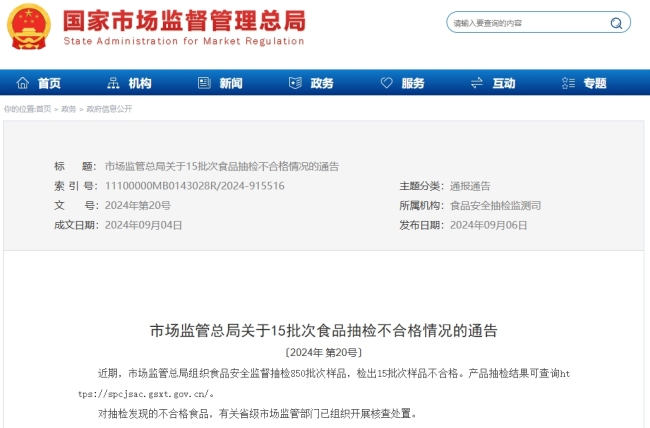650x428 pixels.
Task: Click the paragraph starting 近期，市场监管总局
Action: coord(324,384)
